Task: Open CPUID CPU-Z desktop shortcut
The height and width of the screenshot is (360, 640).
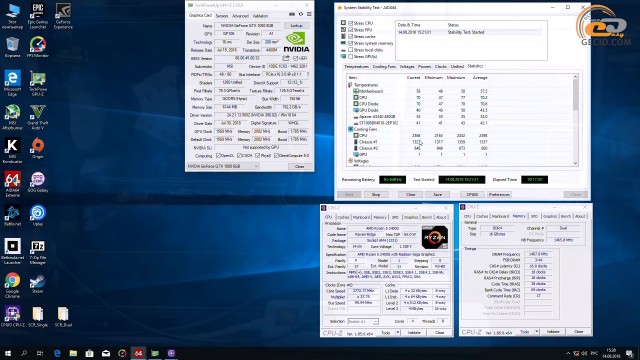Action: (12, 317)
